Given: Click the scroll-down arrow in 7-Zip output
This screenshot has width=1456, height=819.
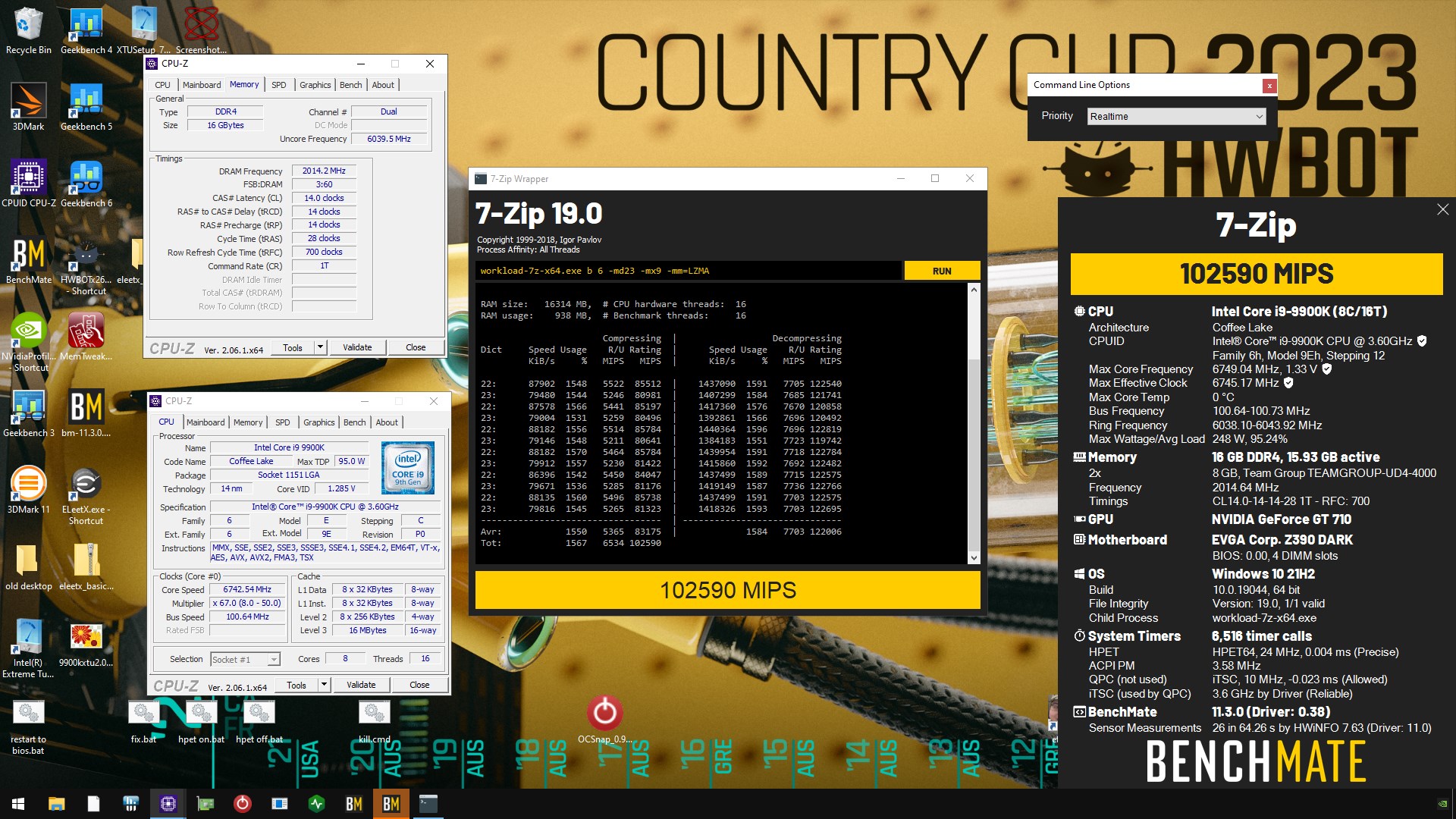Looking at the screenshot, I should 974,557.
